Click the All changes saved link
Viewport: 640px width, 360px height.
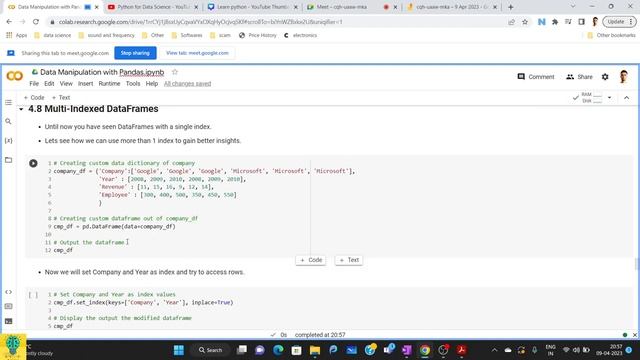(187, 84)
